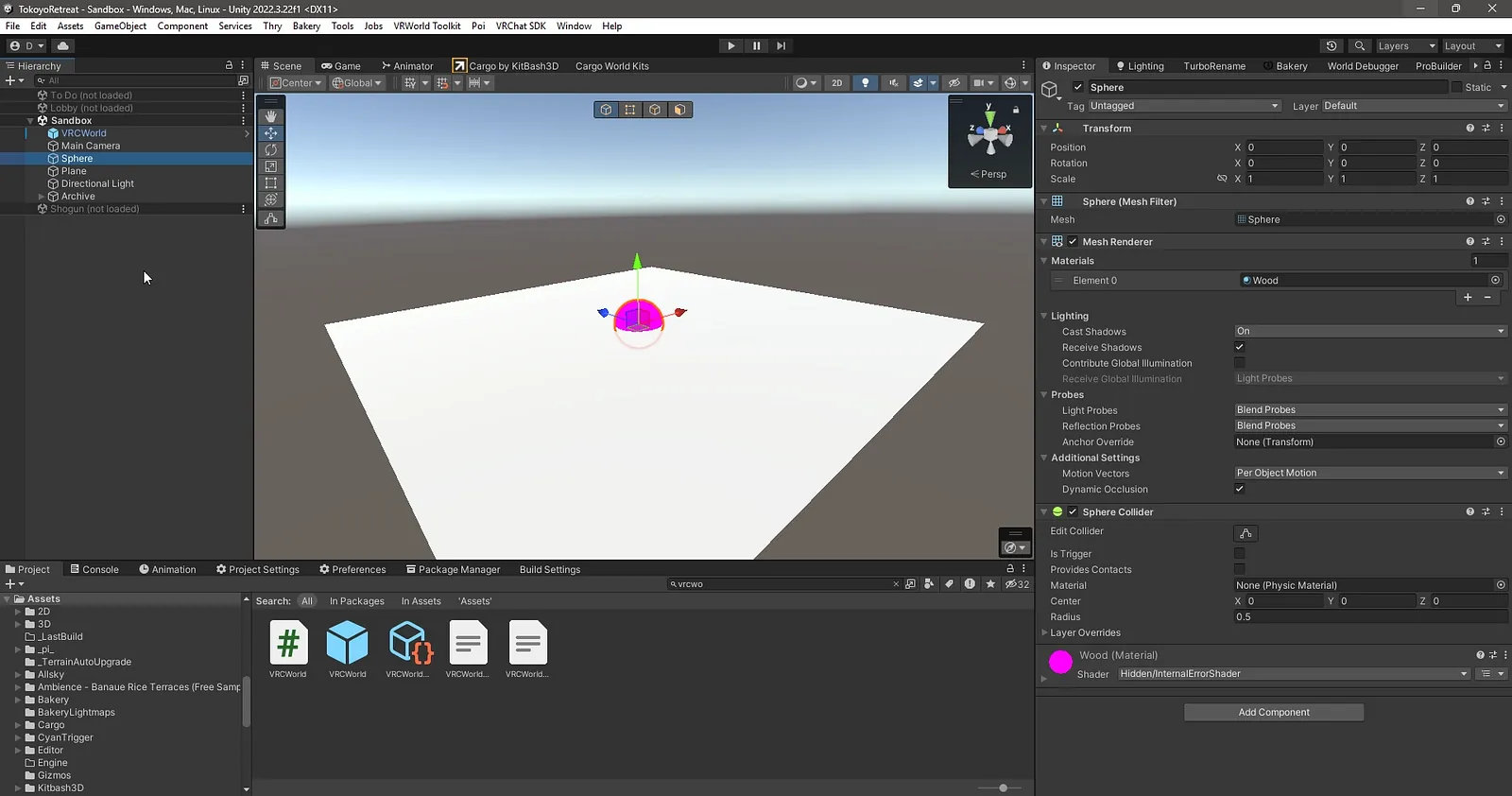The image size is (1512, 796).
Task: Open the GameObject menu
Action: 120,26
